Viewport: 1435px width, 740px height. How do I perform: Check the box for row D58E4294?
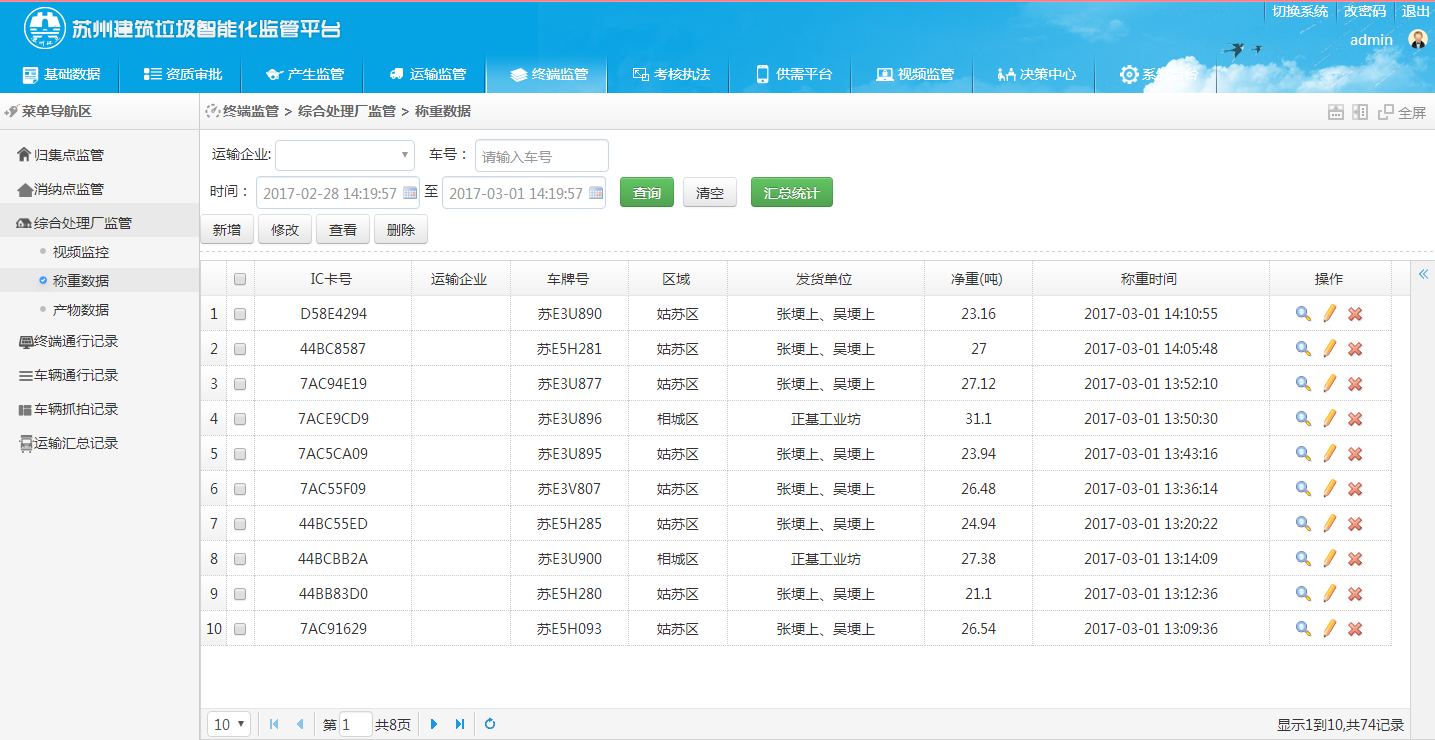[x=240, y=314]
